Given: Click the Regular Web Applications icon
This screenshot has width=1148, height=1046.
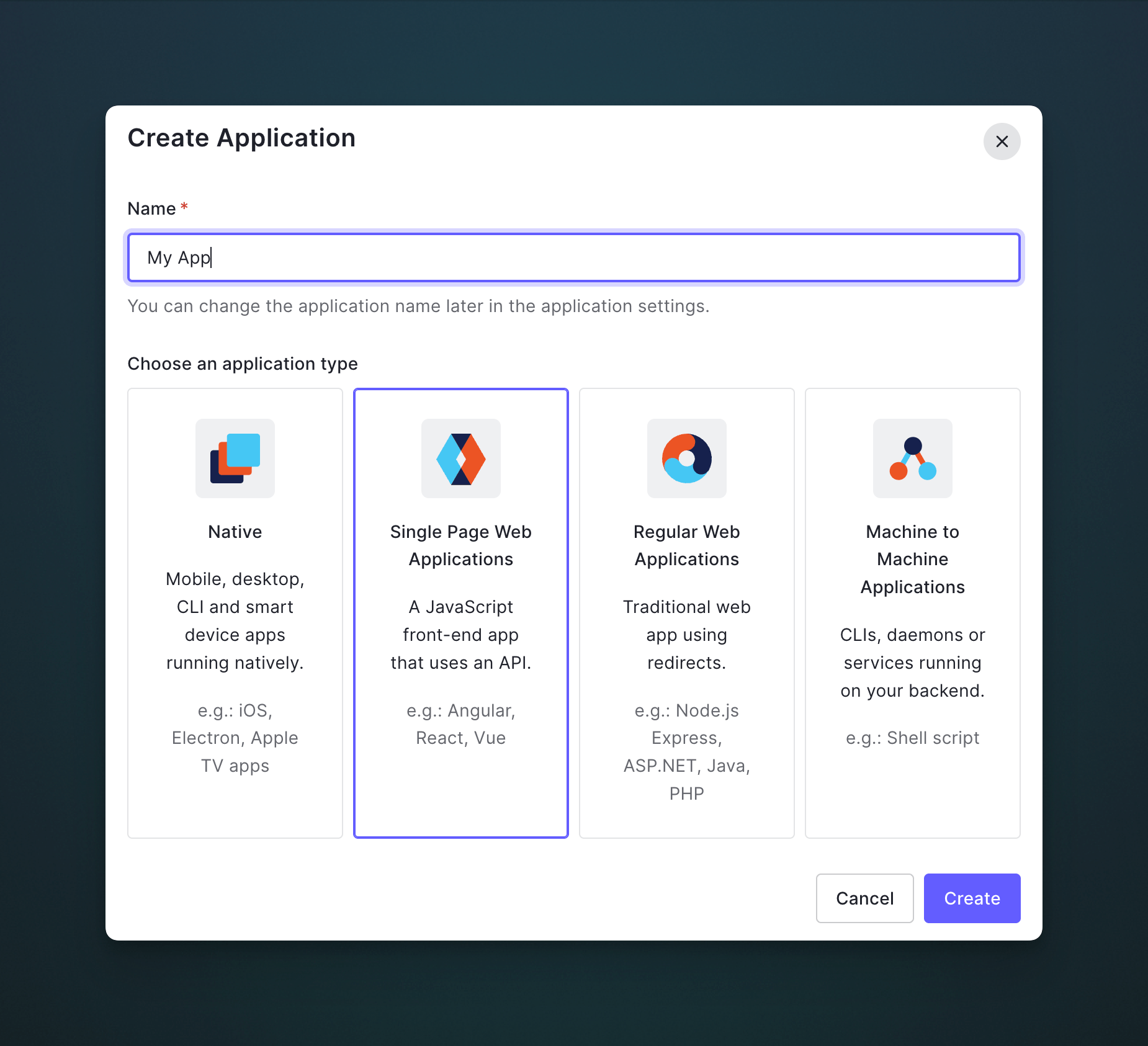Looking at the screenshot, I should pyautogui.click(x=687, y=458).
